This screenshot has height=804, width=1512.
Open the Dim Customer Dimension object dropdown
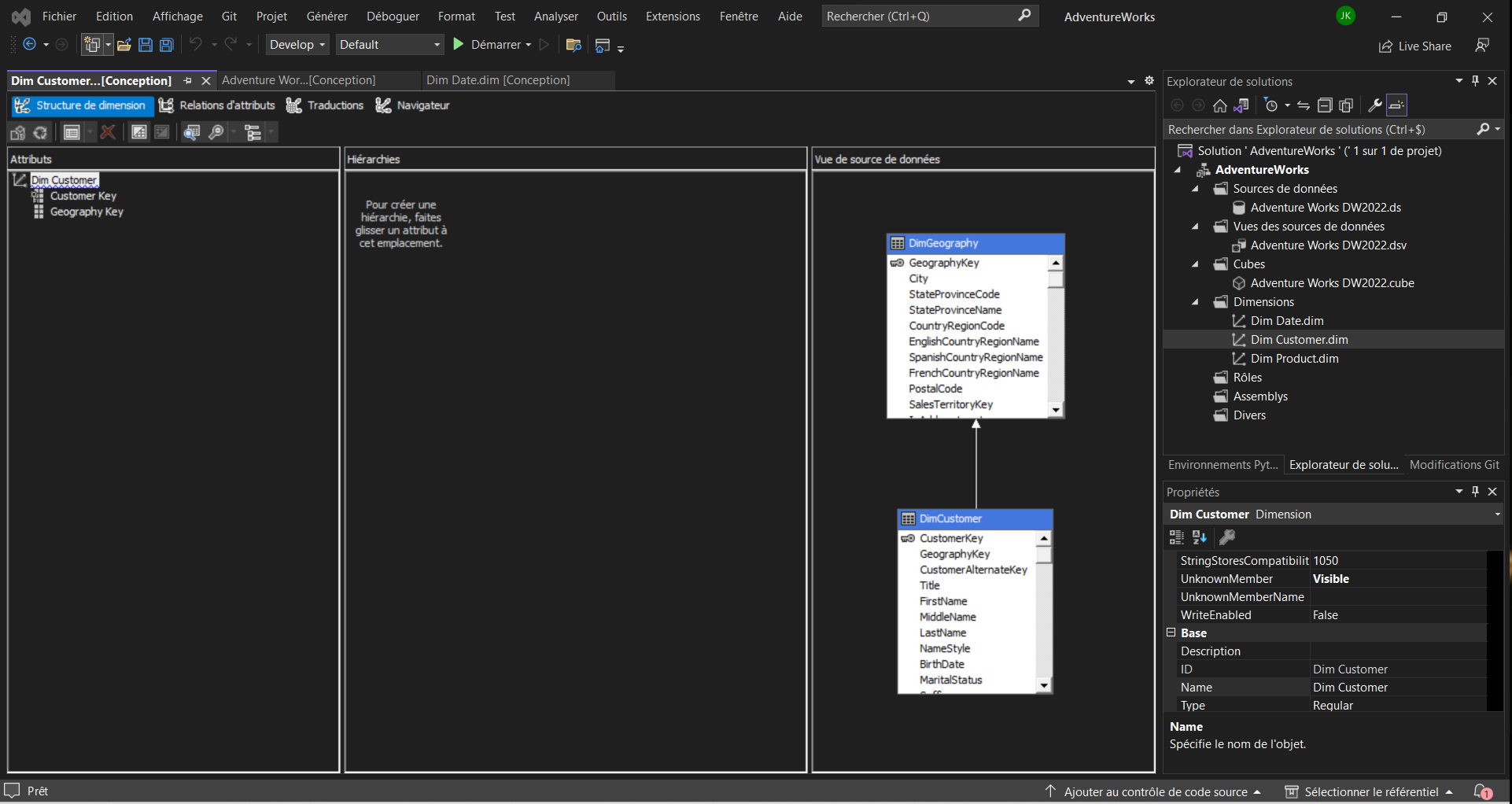(1497, 514)
